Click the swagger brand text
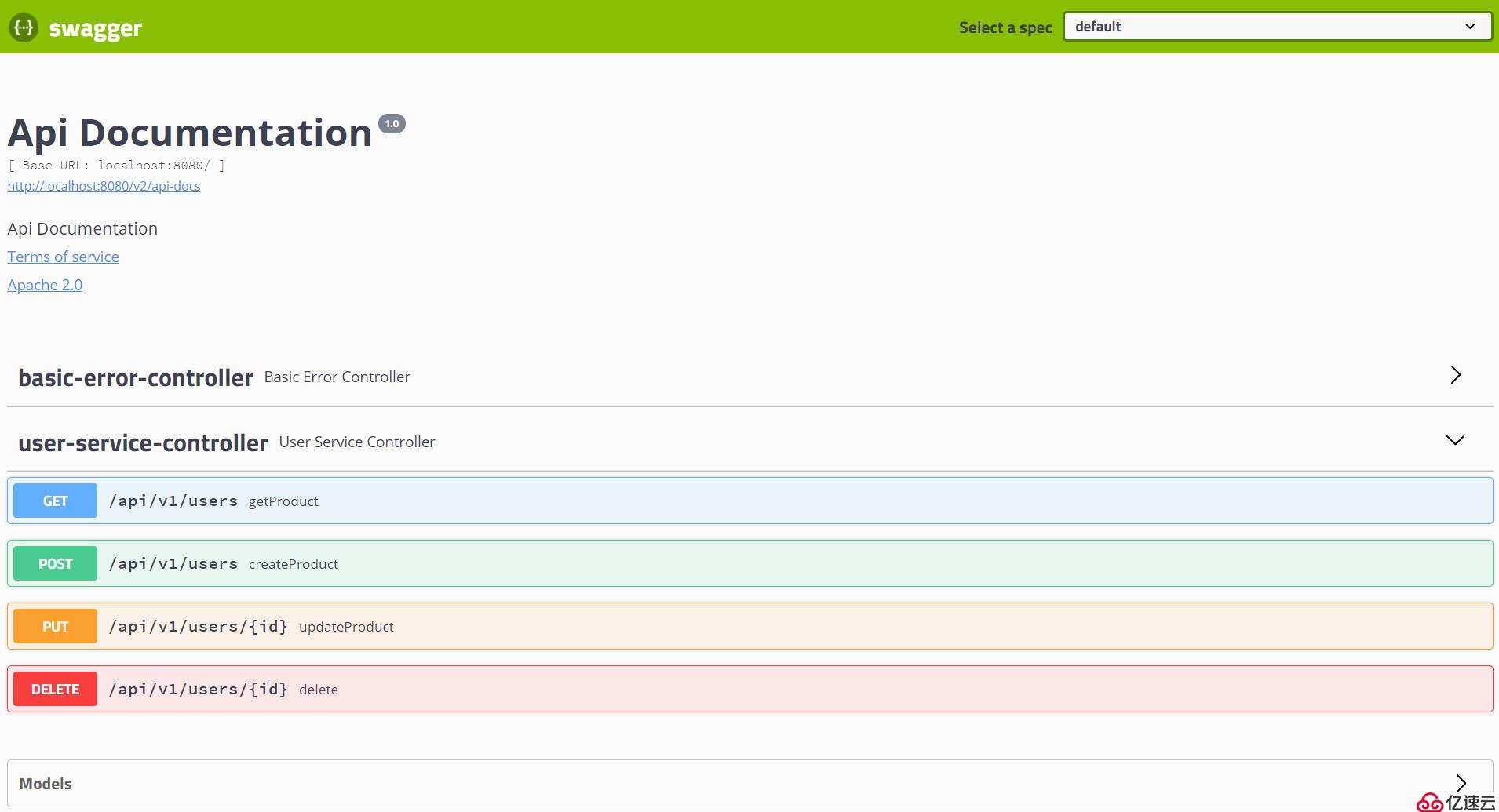The height and width of the screenshot is (812, 1499). point(95,29)
